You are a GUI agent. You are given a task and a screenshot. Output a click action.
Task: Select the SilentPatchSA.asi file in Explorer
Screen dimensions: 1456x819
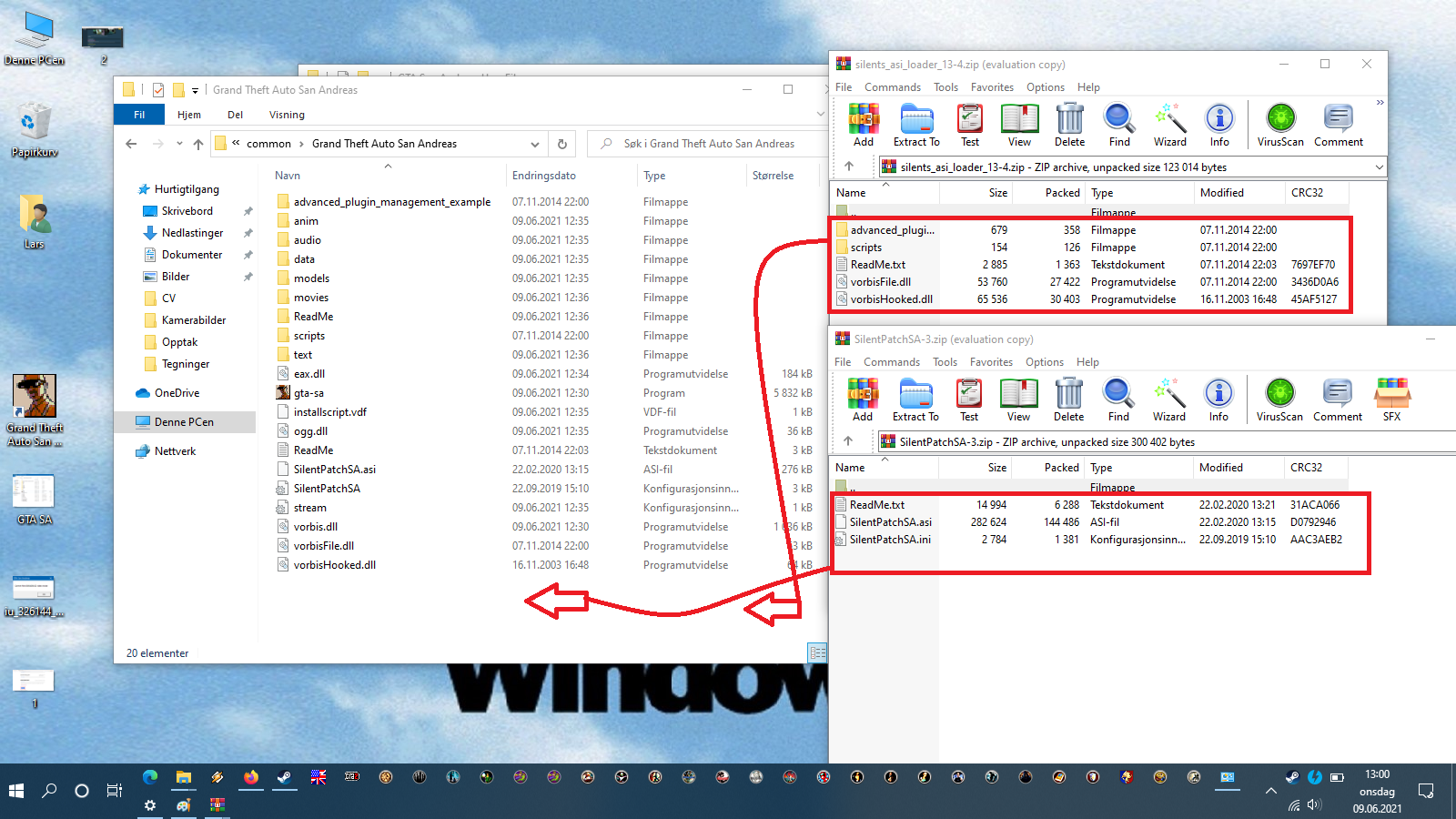click(334, 470)
